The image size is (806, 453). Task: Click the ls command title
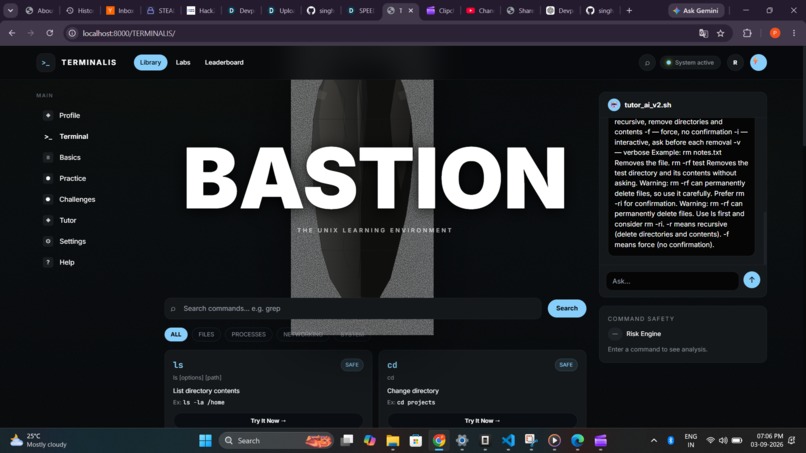pos(178,365)
